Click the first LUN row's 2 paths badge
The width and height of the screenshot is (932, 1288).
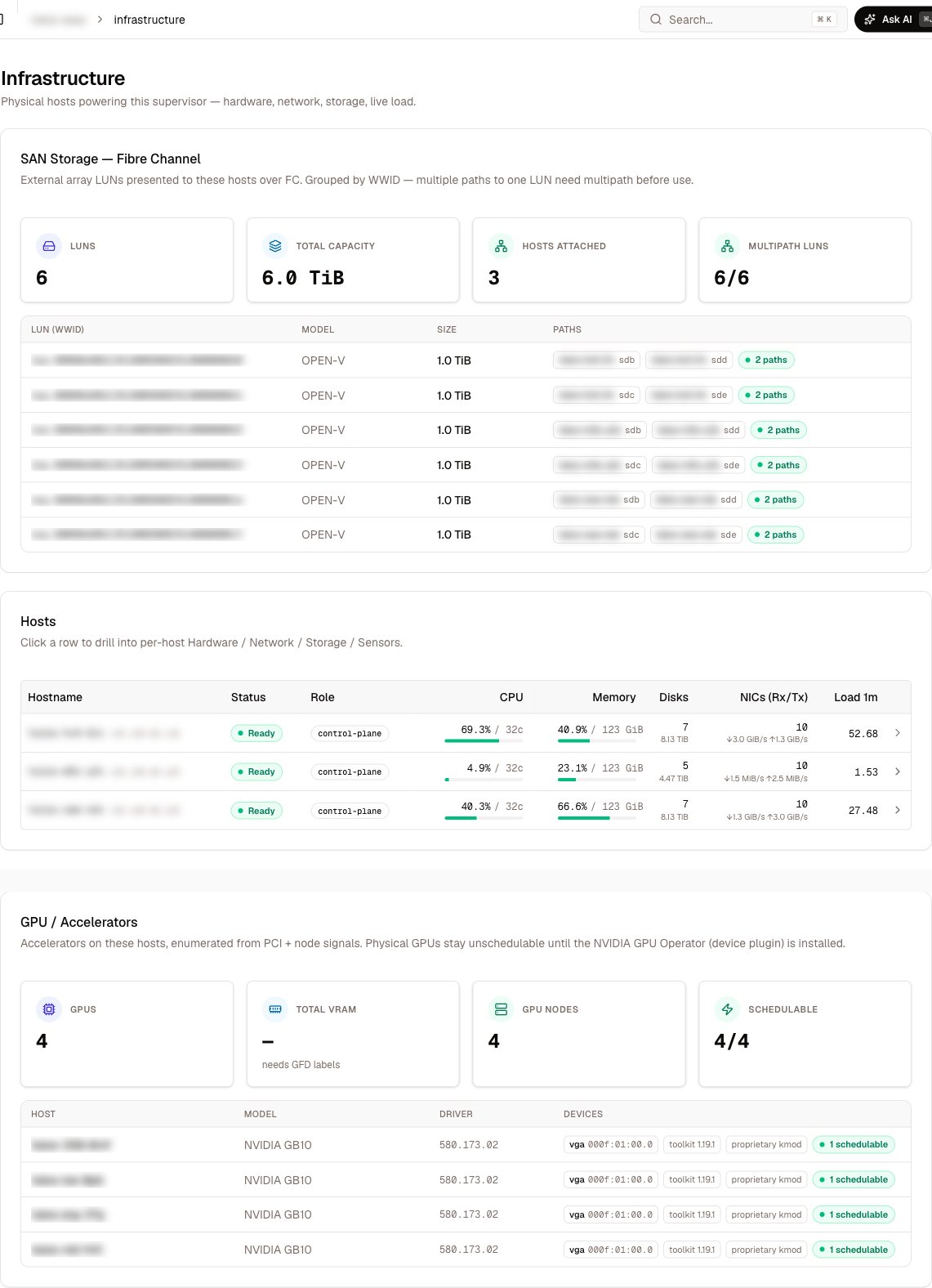[766, 360]
